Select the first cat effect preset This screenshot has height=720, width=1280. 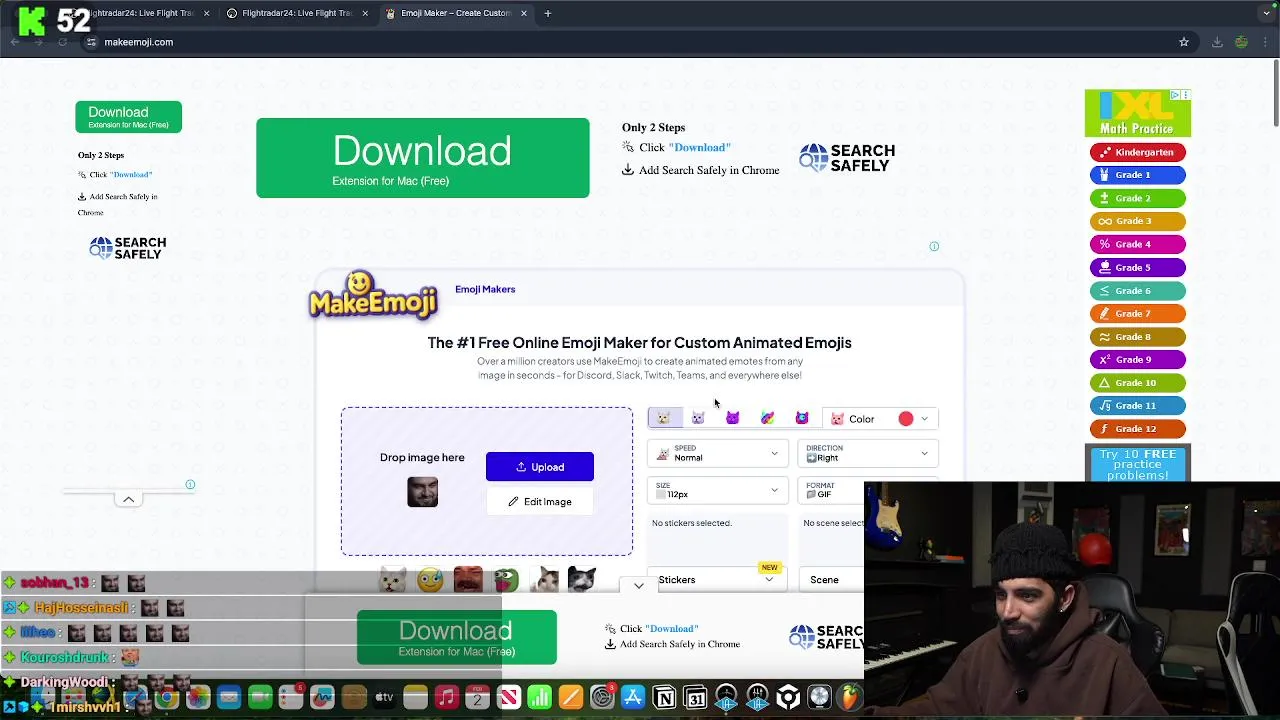tap(664, 418)
